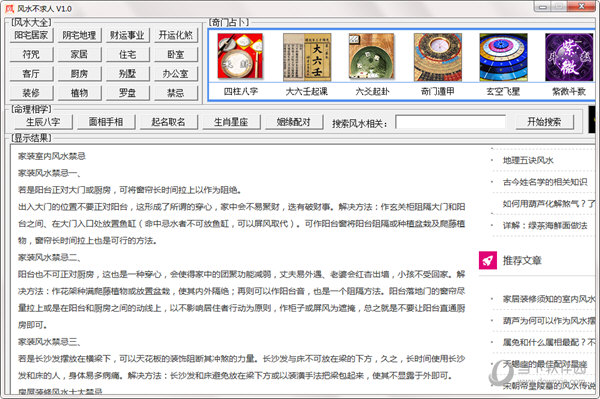Open the 家居装修须知的室内风水 link

pyautogui.click(x=549, y=299)
